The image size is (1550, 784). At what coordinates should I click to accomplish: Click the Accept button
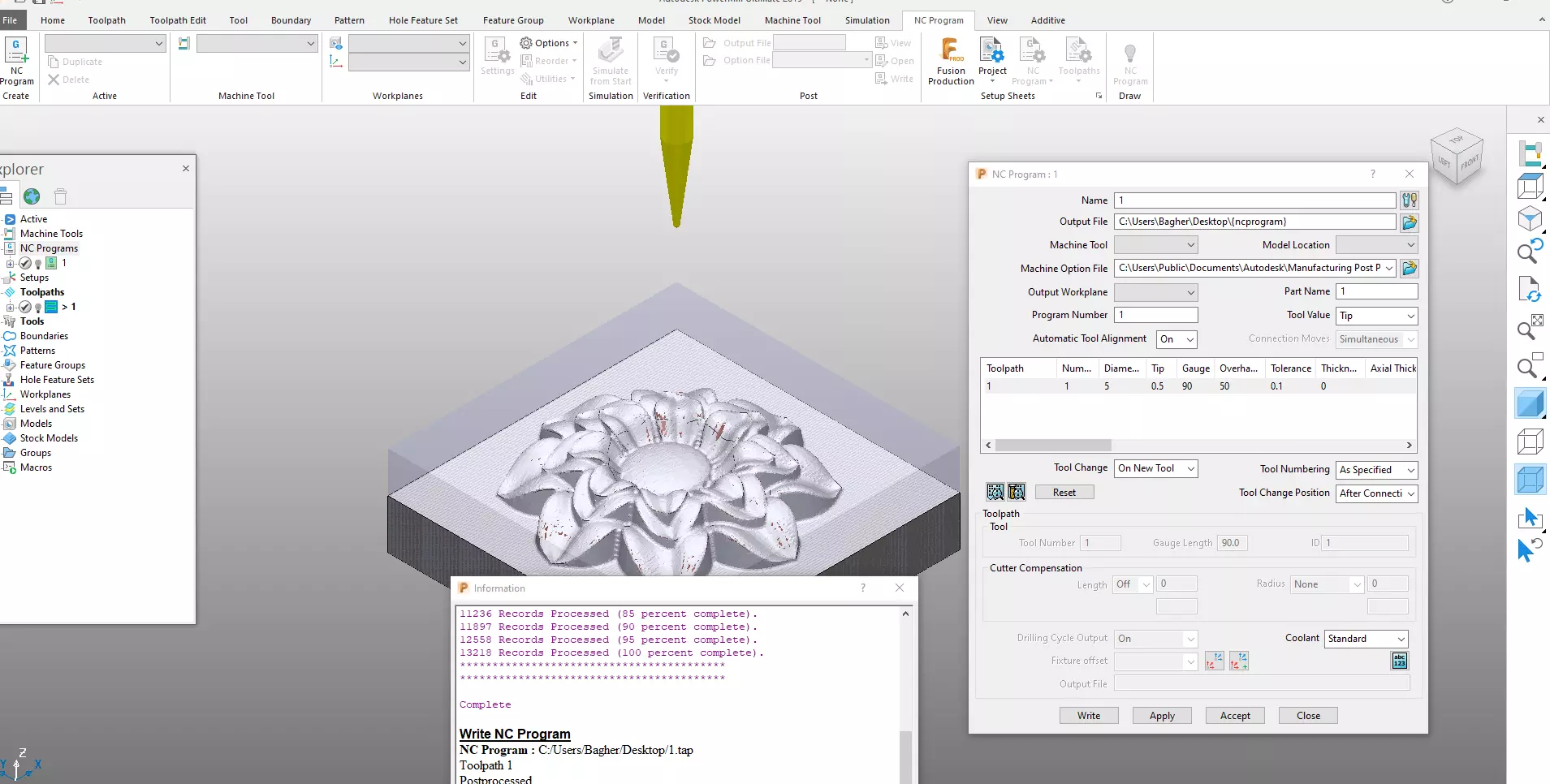(x=1235, y=716)
